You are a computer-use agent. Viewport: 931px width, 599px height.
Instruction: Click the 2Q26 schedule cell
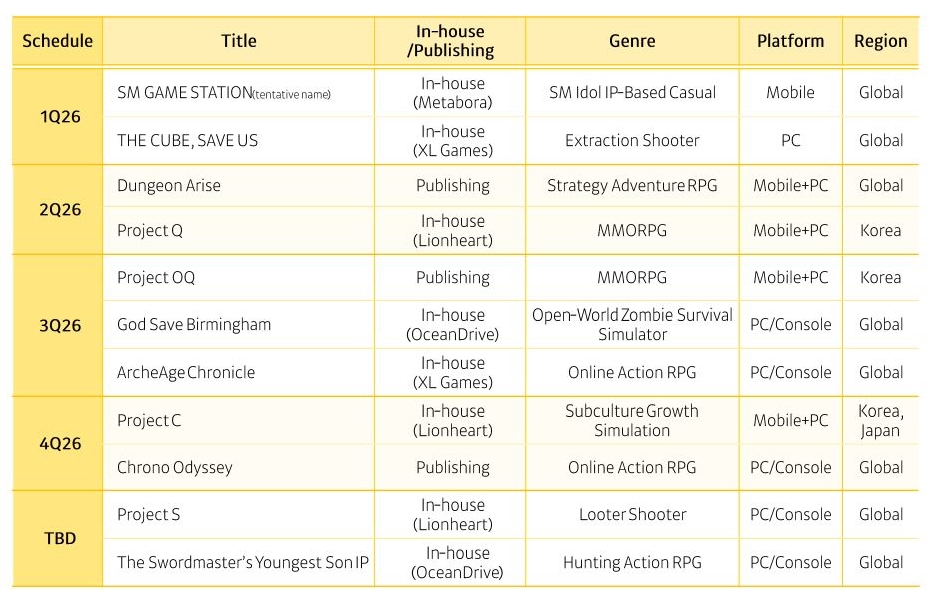59,209
